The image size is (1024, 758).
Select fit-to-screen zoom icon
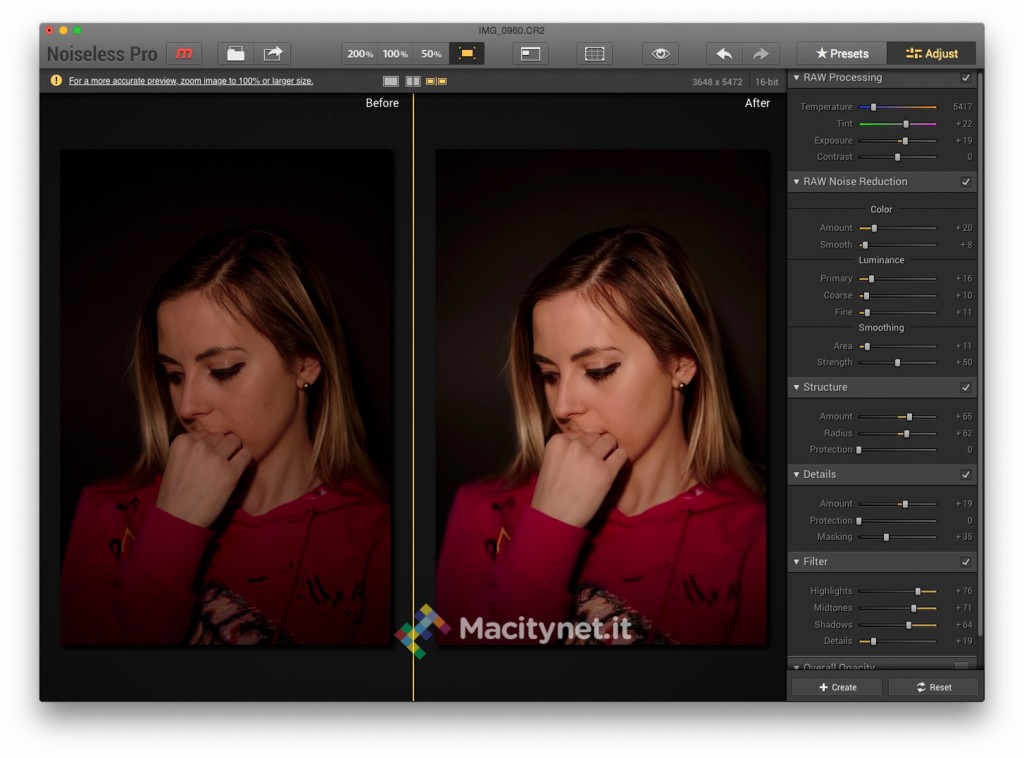[x=466, y=54]
